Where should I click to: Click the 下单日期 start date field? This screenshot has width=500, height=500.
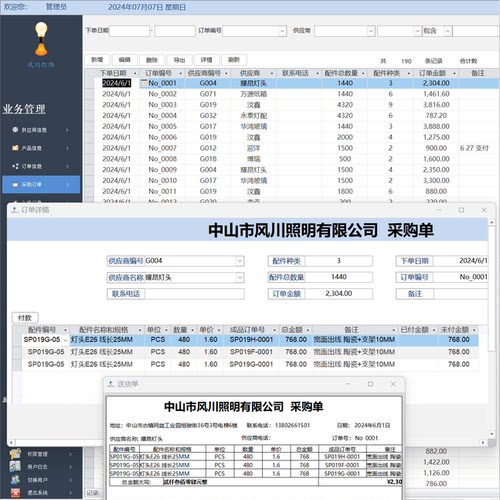tap(129, 31)
